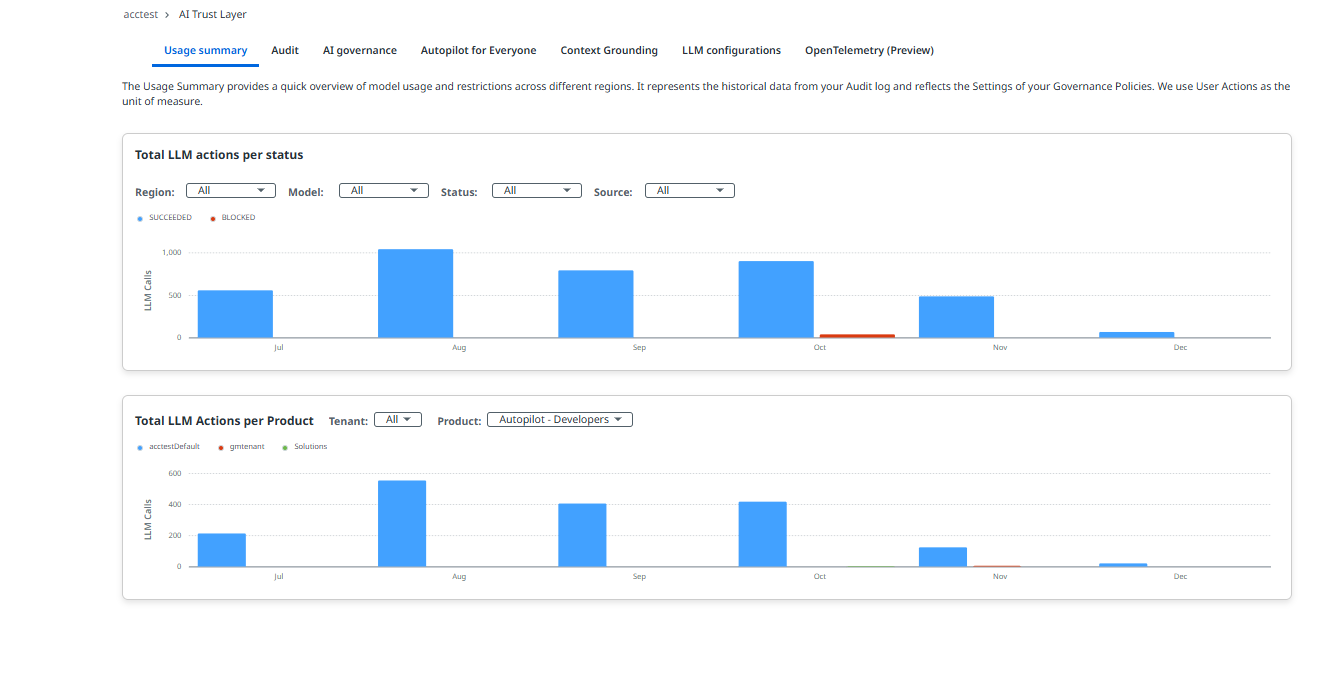Select the Context Grounding tab
Image resolution: width=1338 pixels, height=698 pixels.
(609, 51)
